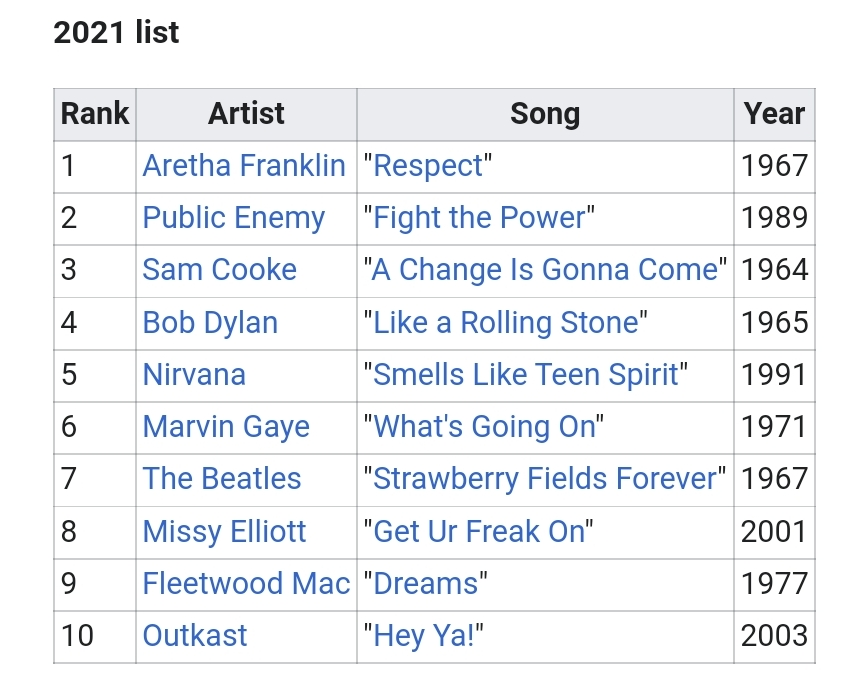Open The Beatles link
Screen dimensions: 852x692
[221, 479]
